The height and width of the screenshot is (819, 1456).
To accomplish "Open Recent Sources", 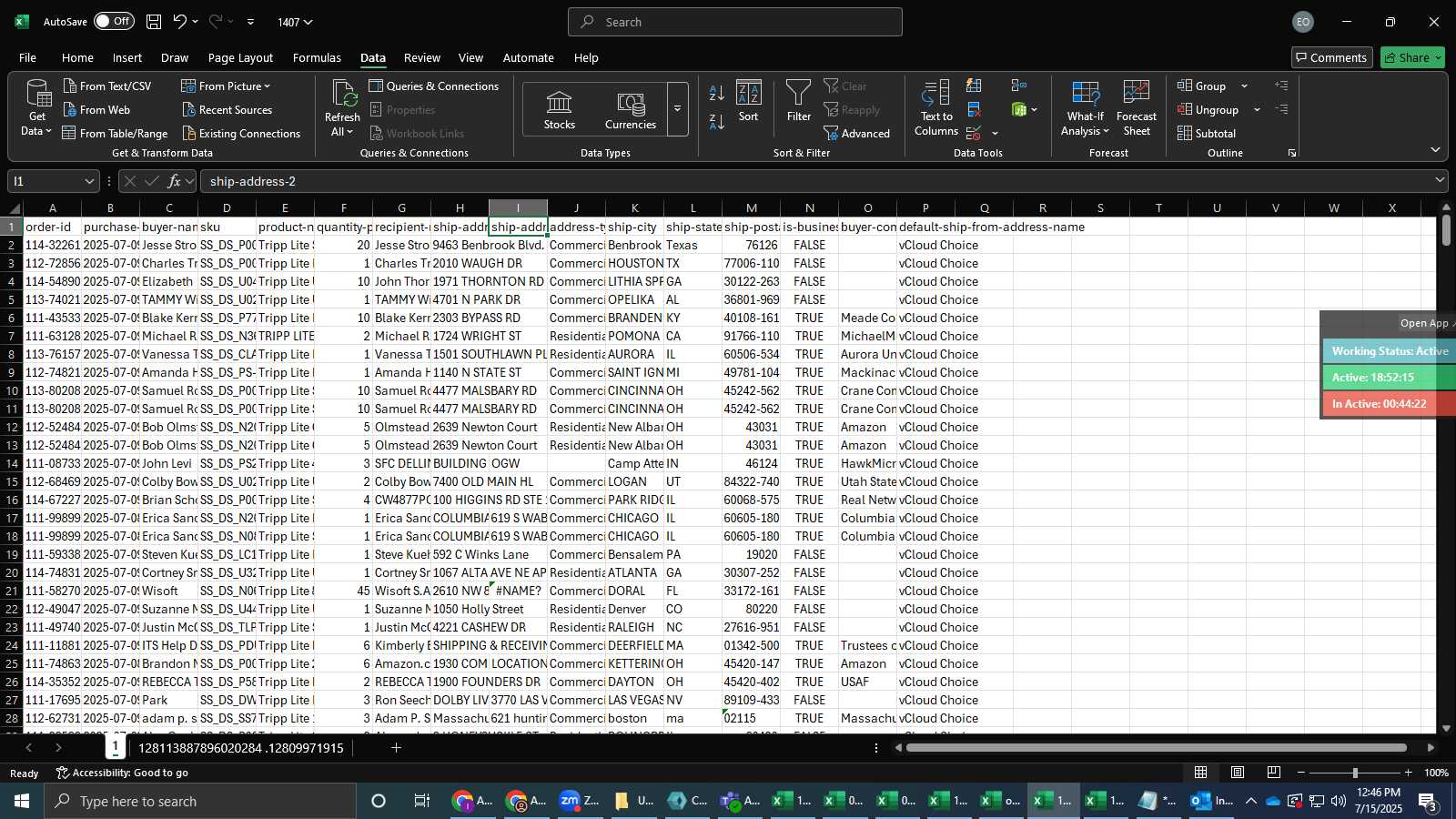I will click(227, 109).
